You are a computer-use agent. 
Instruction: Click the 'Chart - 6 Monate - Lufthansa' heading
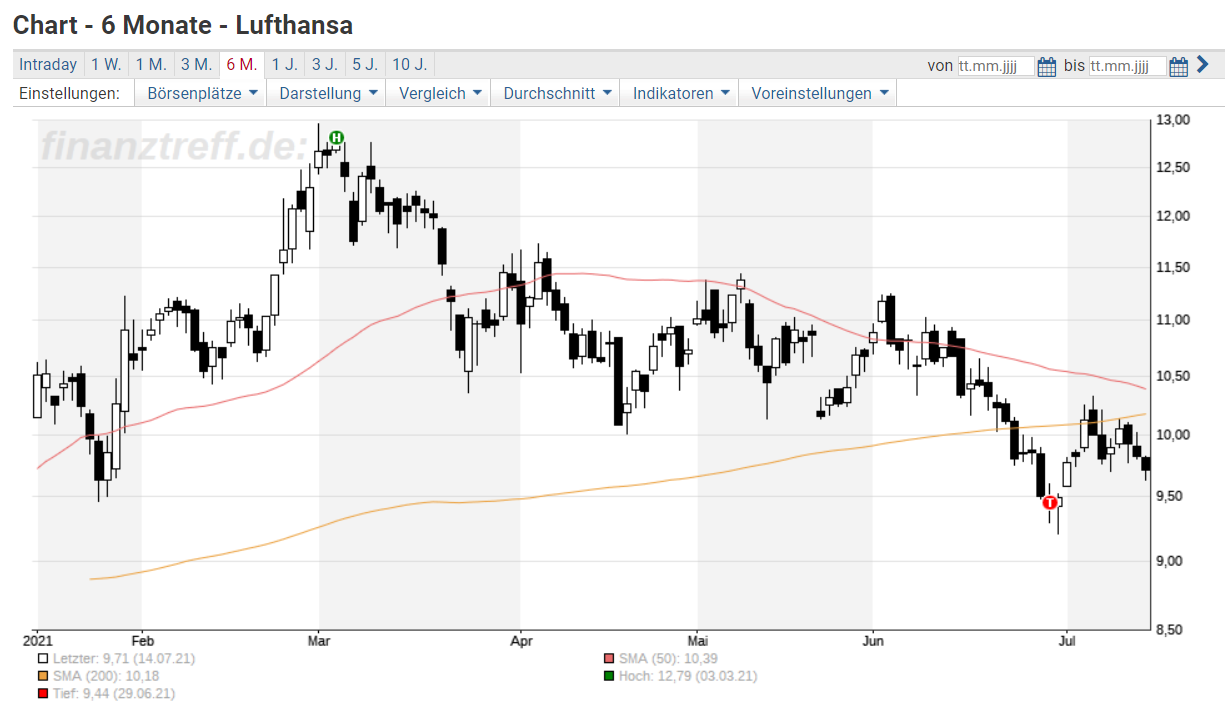coord(183,24)
